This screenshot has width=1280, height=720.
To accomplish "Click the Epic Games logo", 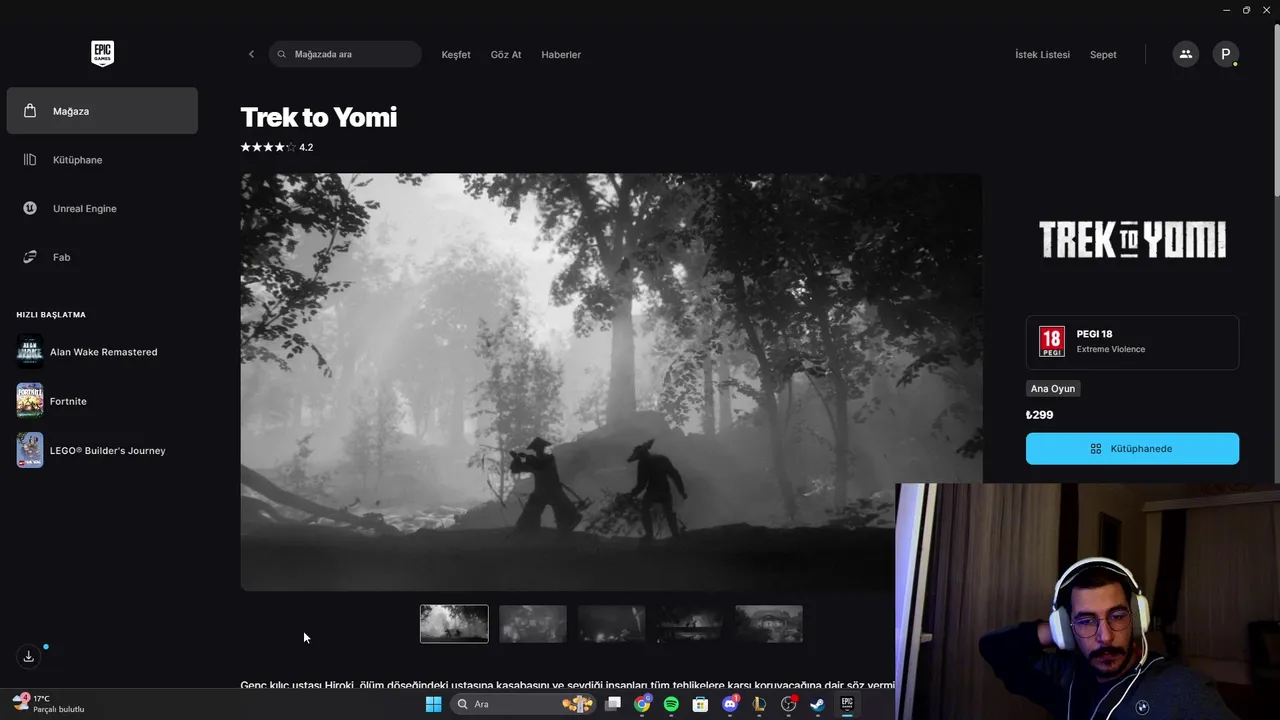I will click(102, 53).
